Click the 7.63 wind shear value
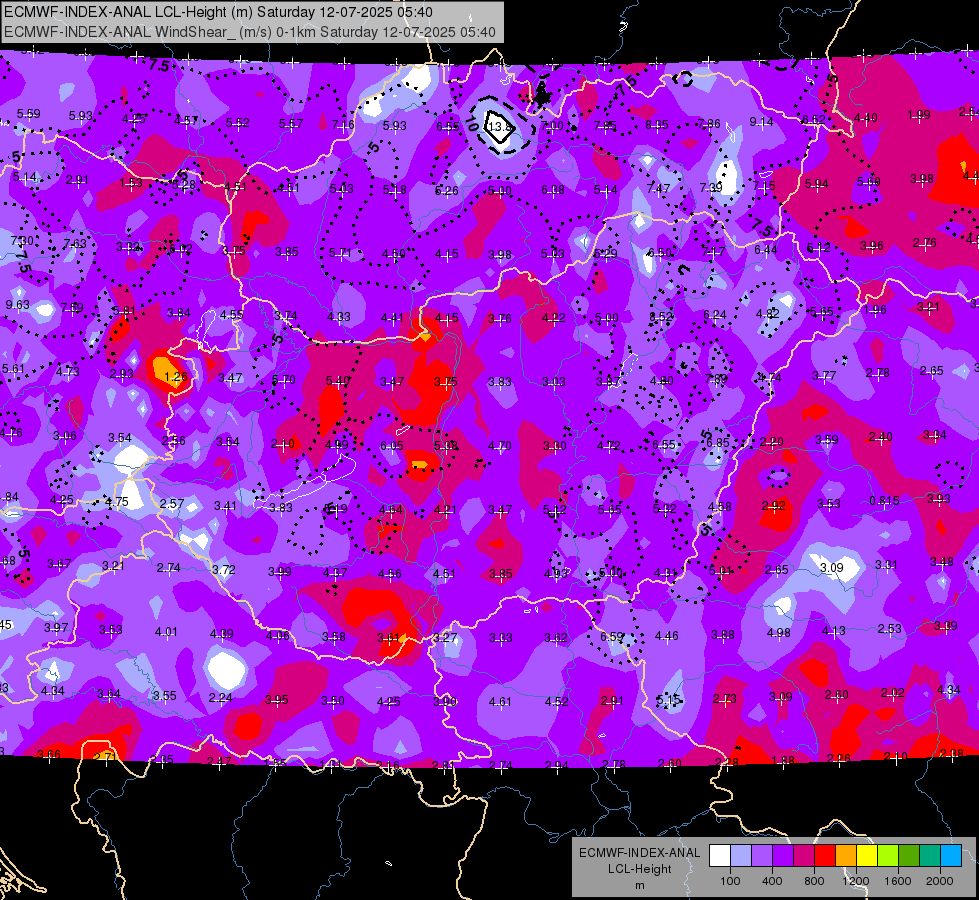 click(x=74, y=244)
